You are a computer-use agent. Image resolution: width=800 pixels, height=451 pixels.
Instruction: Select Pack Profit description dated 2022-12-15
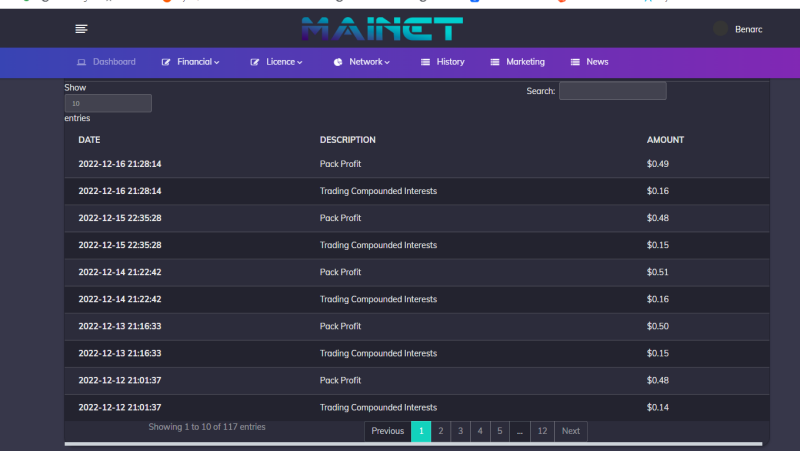(x=340, y=218)
